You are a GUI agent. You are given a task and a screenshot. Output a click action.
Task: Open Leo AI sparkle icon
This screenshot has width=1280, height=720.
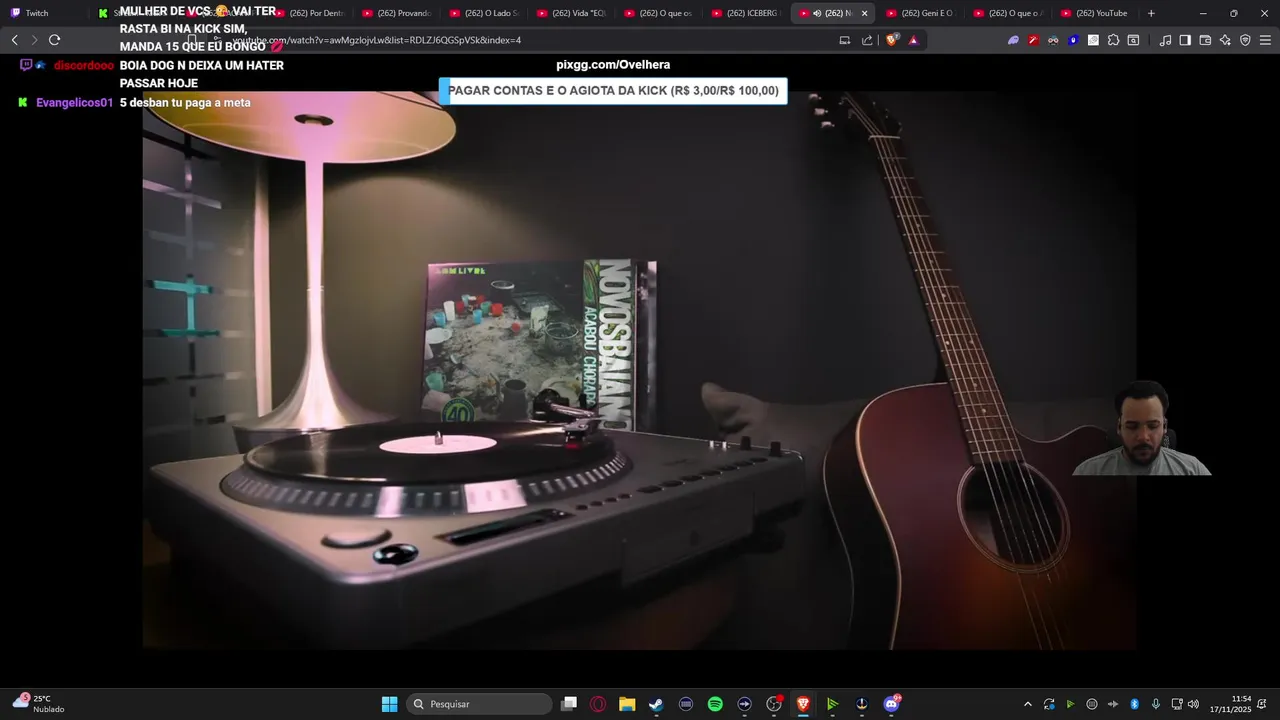click(1225, 40)
